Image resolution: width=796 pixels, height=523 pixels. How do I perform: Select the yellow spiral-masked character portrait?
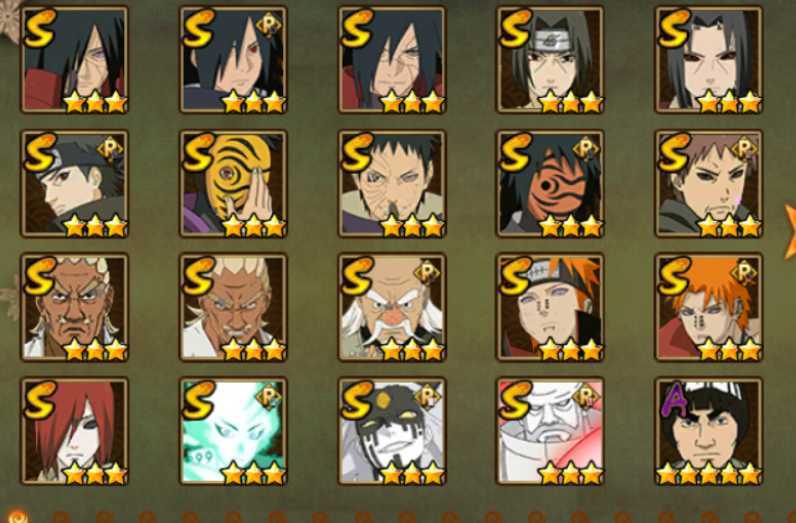[x=233, y=183]
